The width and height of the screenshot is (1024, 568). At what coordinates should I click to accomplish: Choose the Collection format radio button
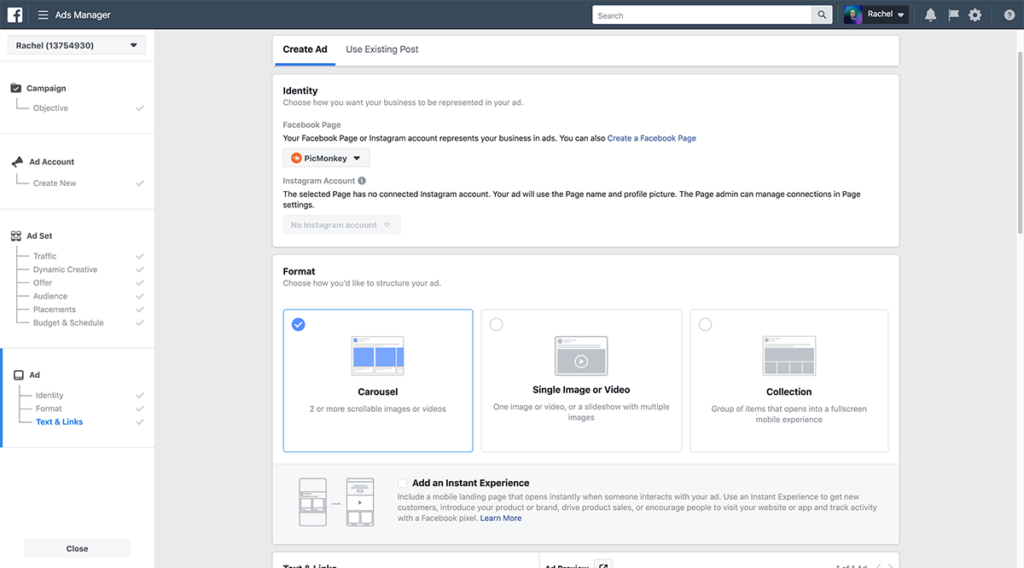coord(706,325)
